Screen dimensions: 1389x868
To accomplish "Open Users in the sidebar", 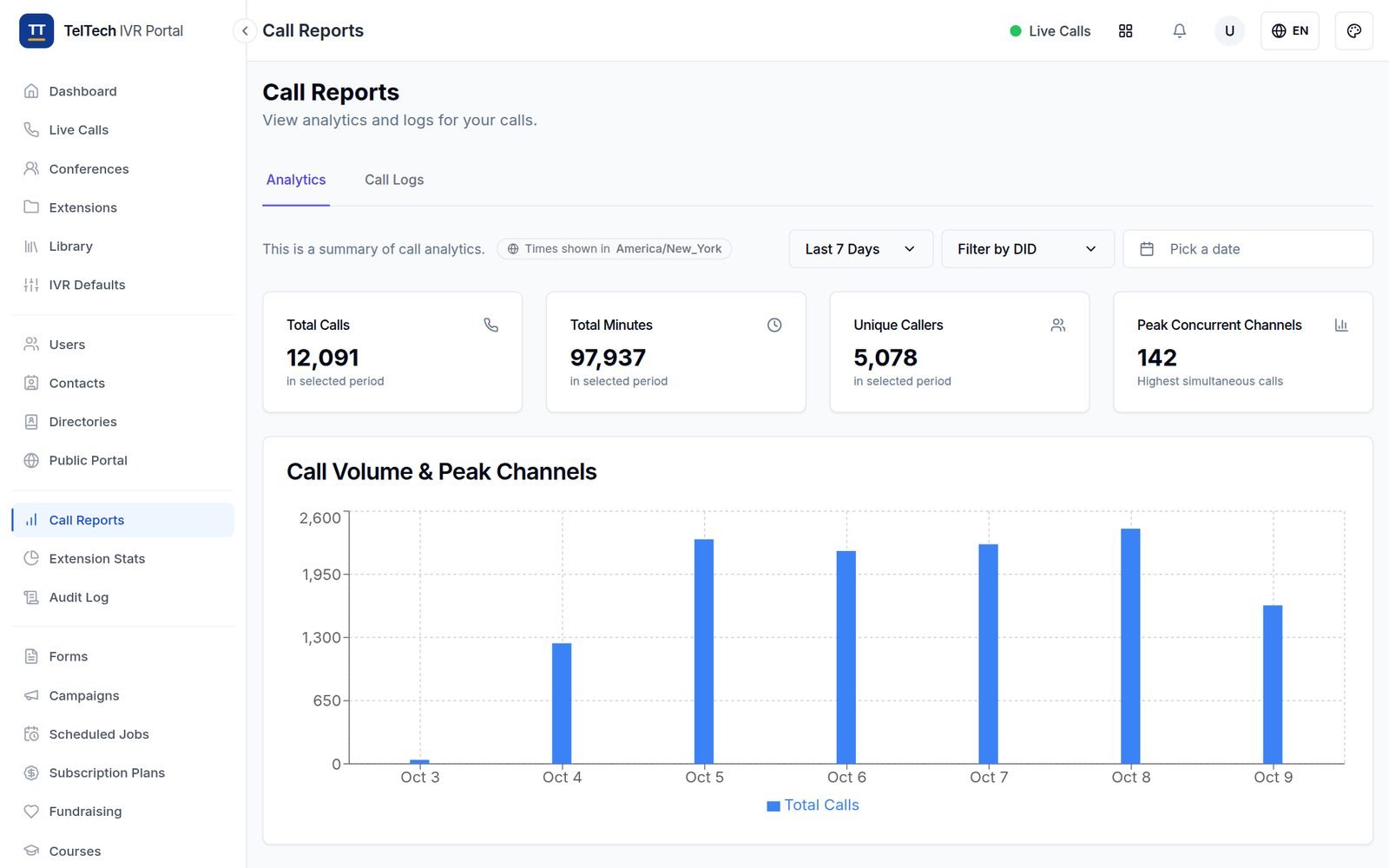I will point(122,345).
